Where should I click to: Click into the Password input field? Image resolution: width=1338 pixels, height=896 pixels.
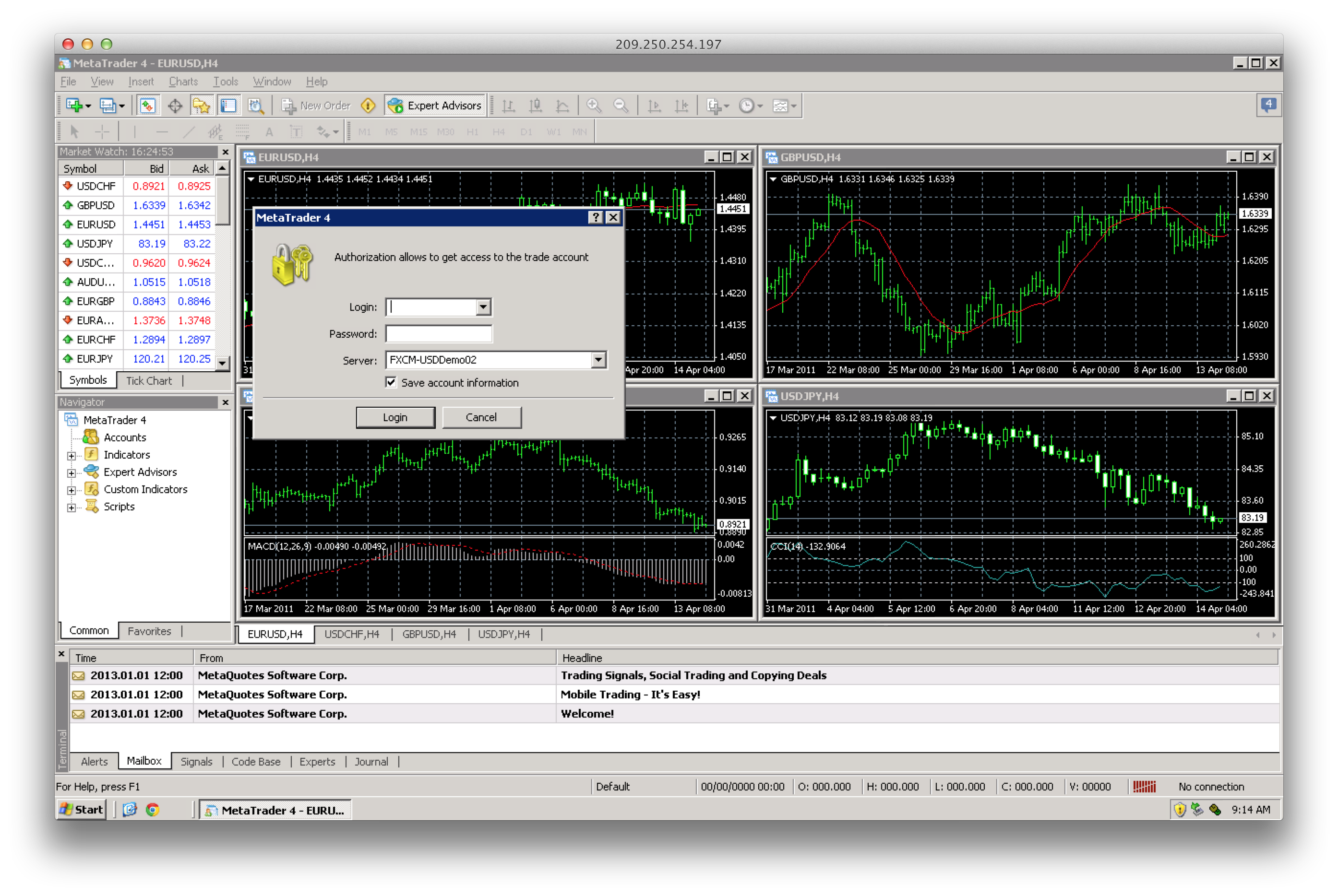439,334
